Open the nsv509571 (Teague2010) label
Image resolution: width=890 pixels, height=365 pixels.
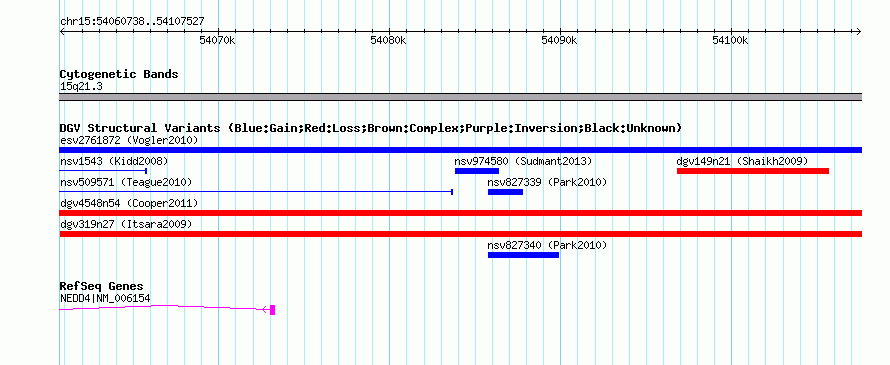126,182
